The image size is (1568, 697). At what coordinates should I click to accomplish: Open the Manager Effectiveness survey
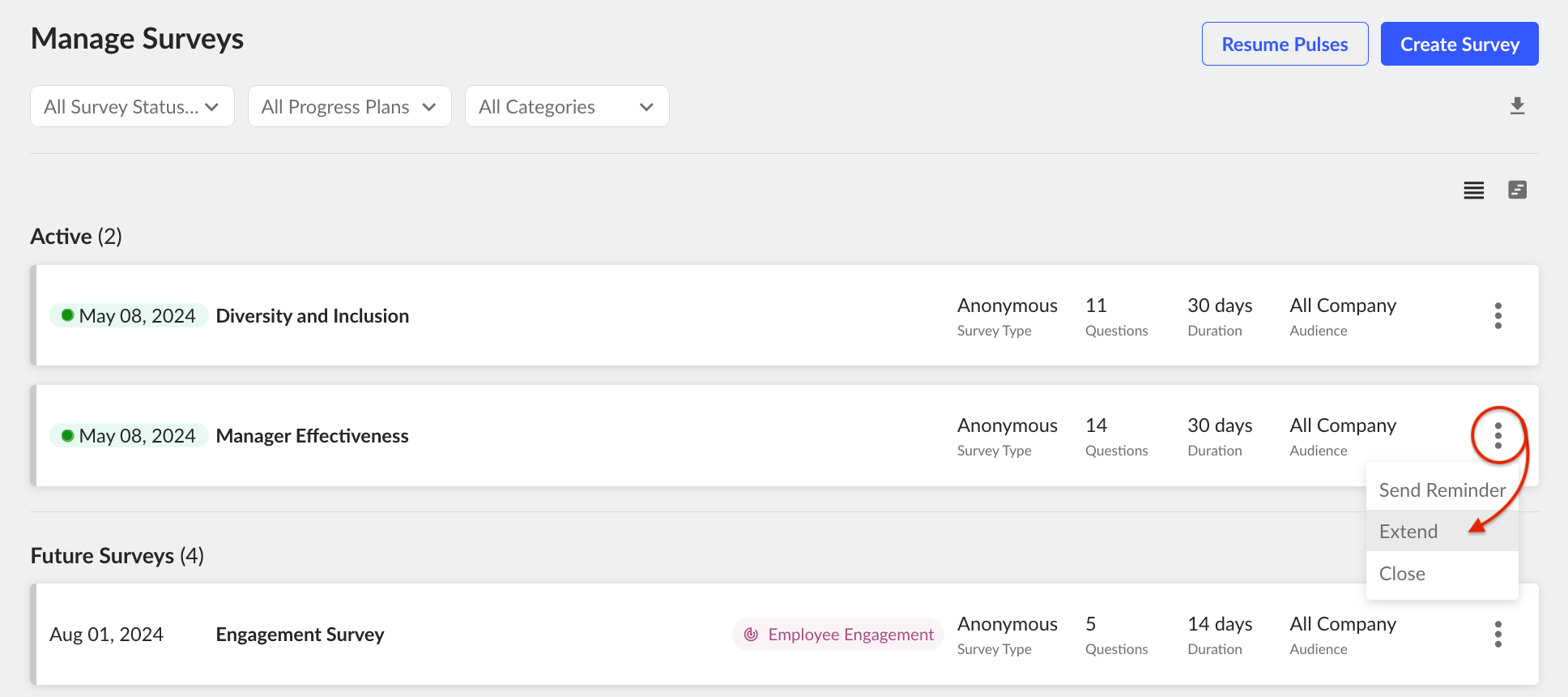pyautogui.click(x=312, y=435)
